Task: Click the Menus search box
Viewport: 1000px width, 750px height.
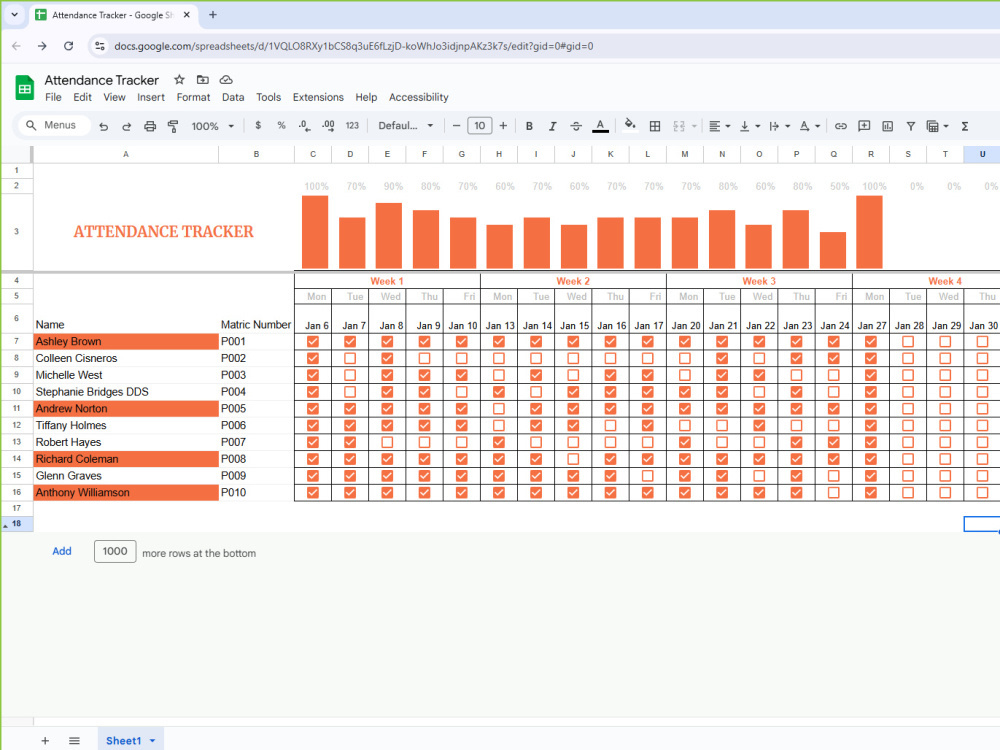Action: 54,125
